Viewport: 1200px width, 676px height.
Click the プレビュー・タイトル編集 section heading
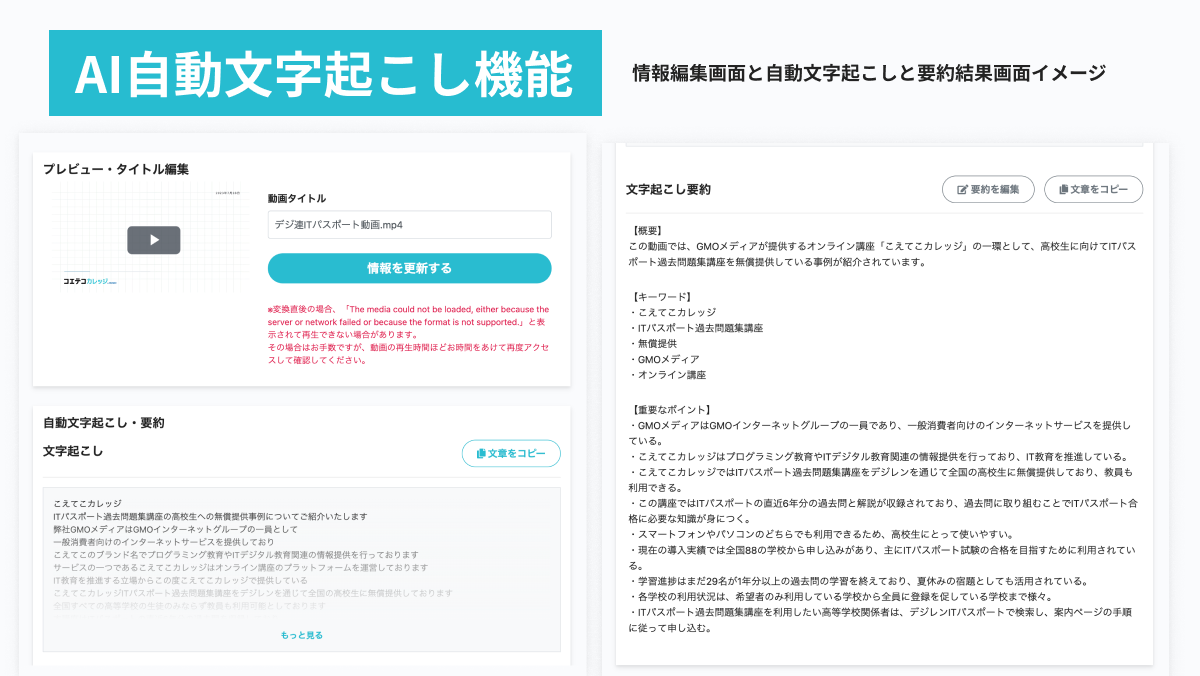(116, 169)
